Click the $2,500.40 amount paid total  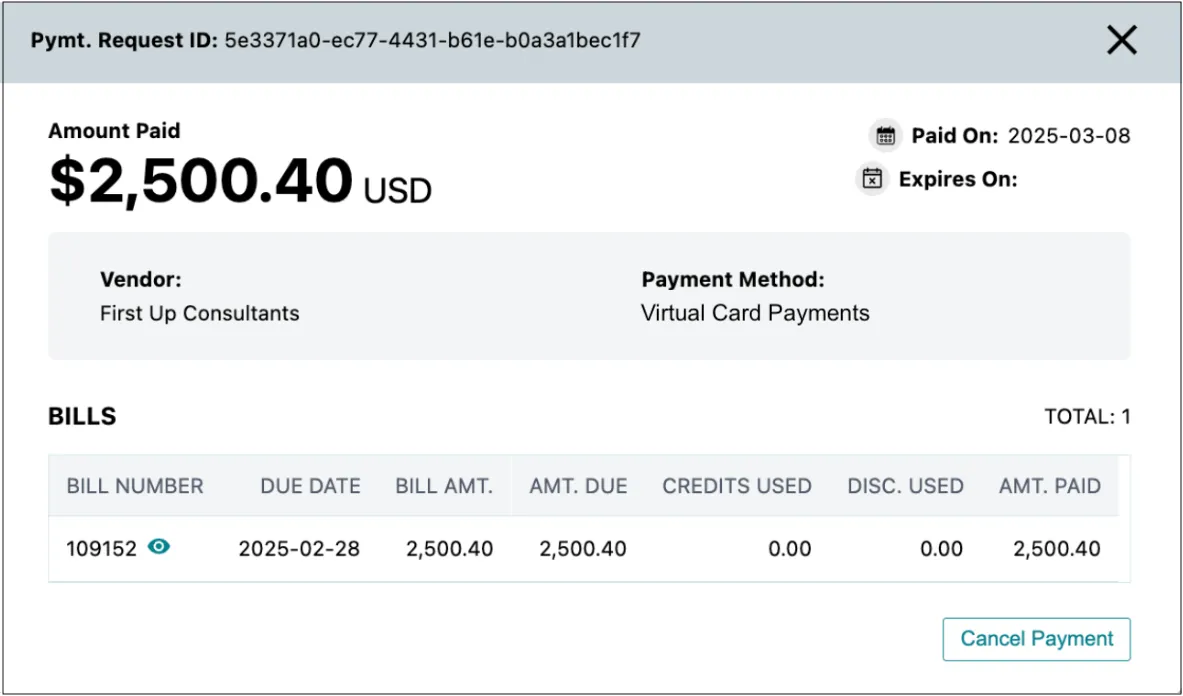[201, 180]
